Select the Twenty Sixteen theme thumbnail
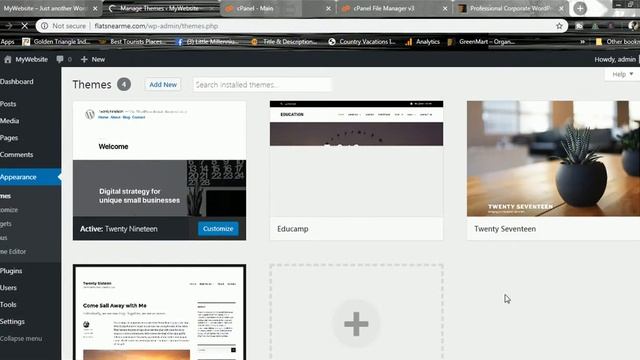 pyautogui.click(x=160, y=313)
